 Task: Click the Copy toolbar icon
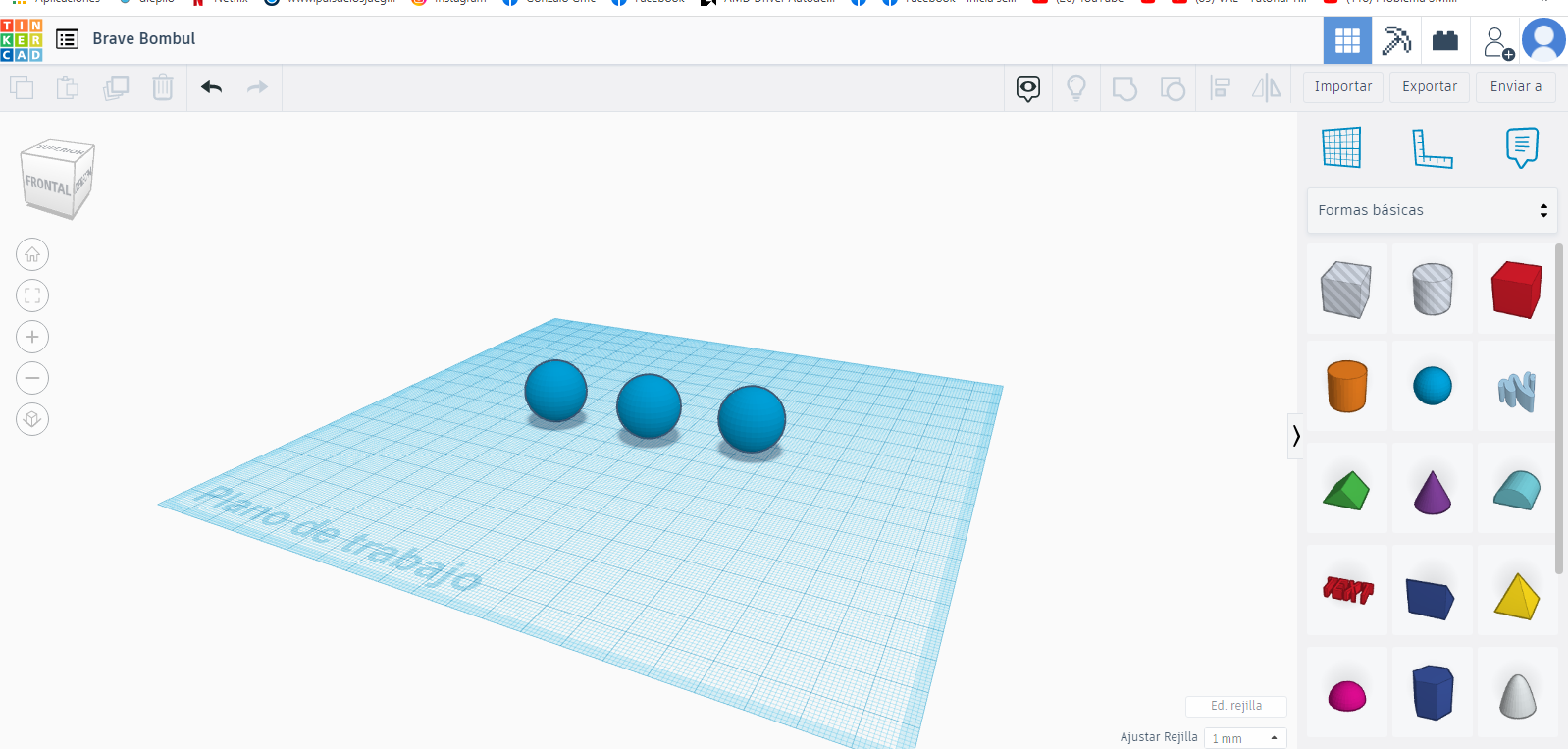(22, 87)
